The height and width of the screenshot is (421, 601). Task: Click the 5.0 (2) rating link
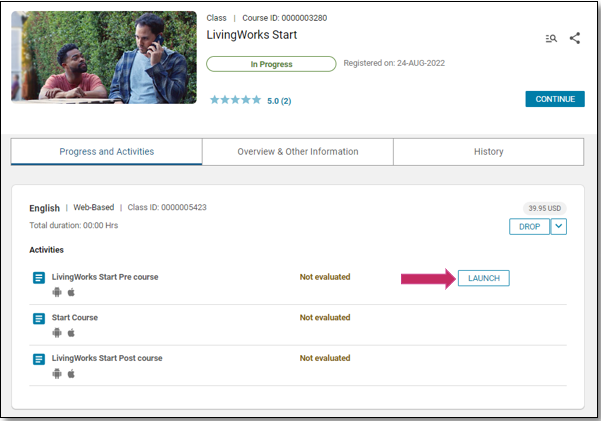(279, 101)
